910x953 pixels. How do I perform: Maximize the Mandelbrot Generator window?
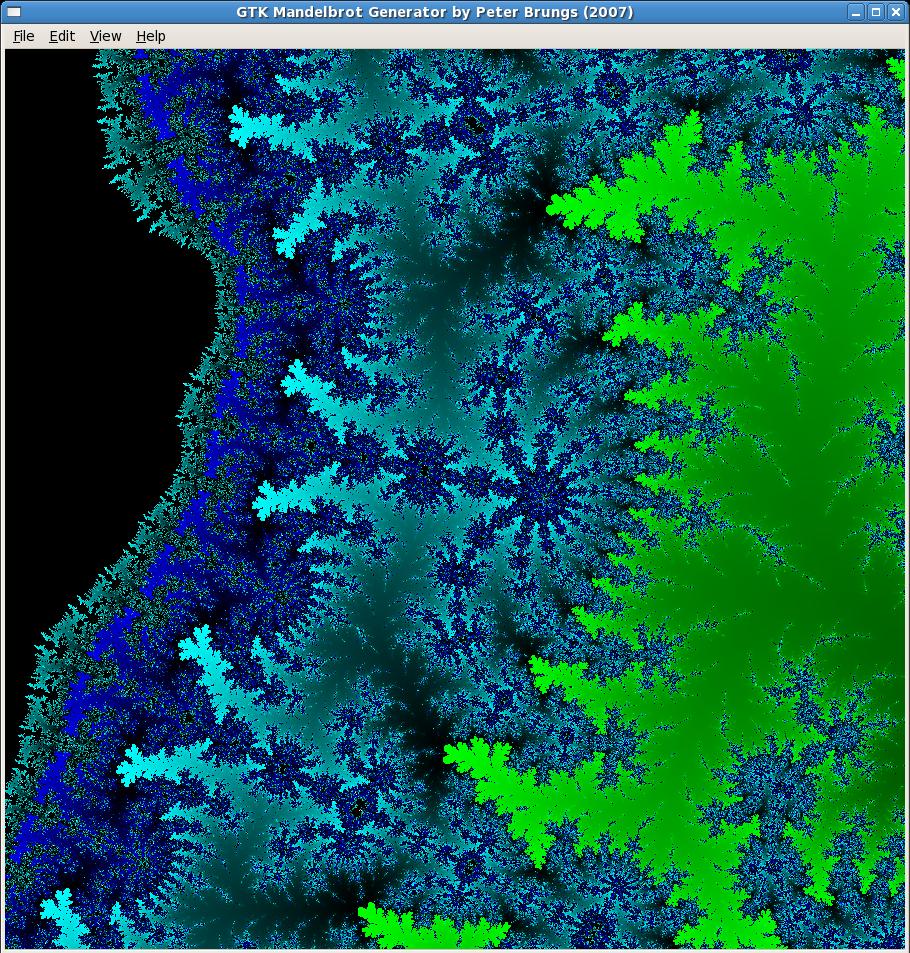point(875,12)
